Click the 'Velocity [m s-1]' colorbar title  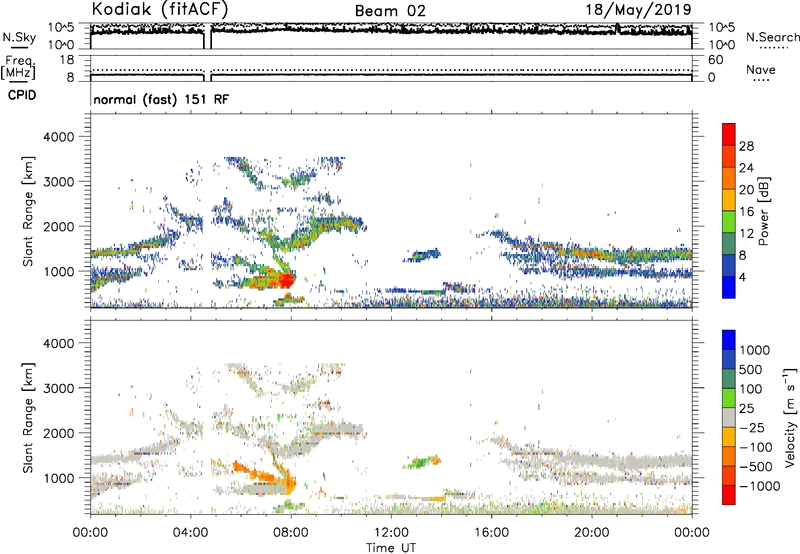click(x=790, y=417)
